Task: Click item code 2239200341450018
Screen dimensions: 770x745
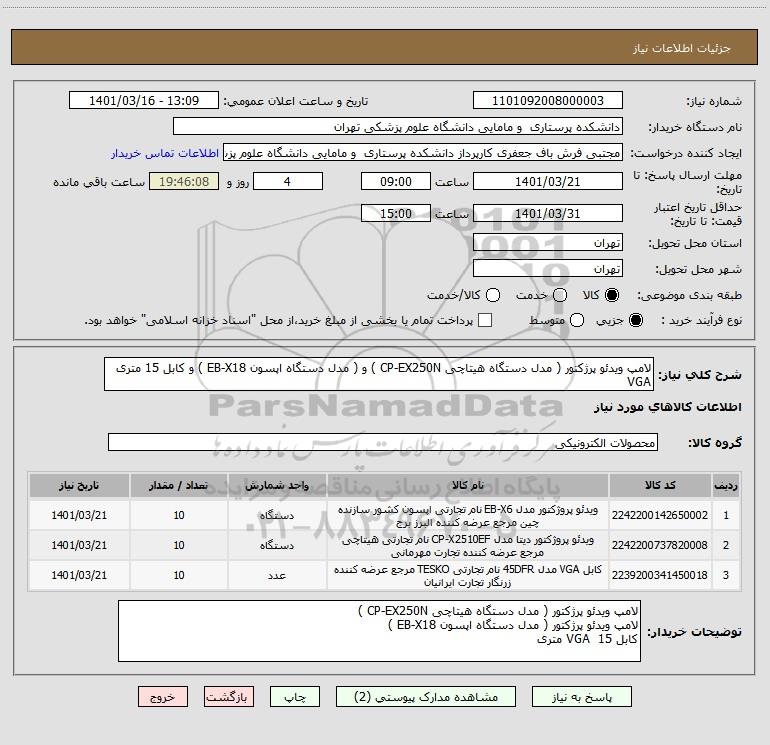Action: point(660,575)
